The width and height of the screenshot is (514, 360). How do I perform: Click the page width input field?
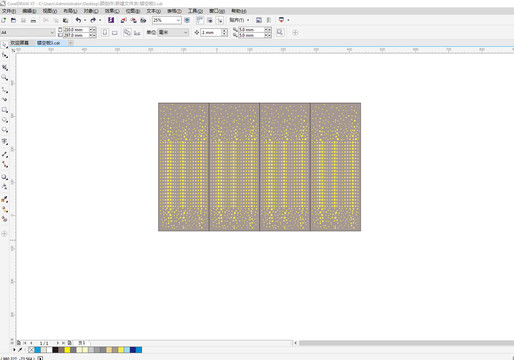(x=76, y=30)
